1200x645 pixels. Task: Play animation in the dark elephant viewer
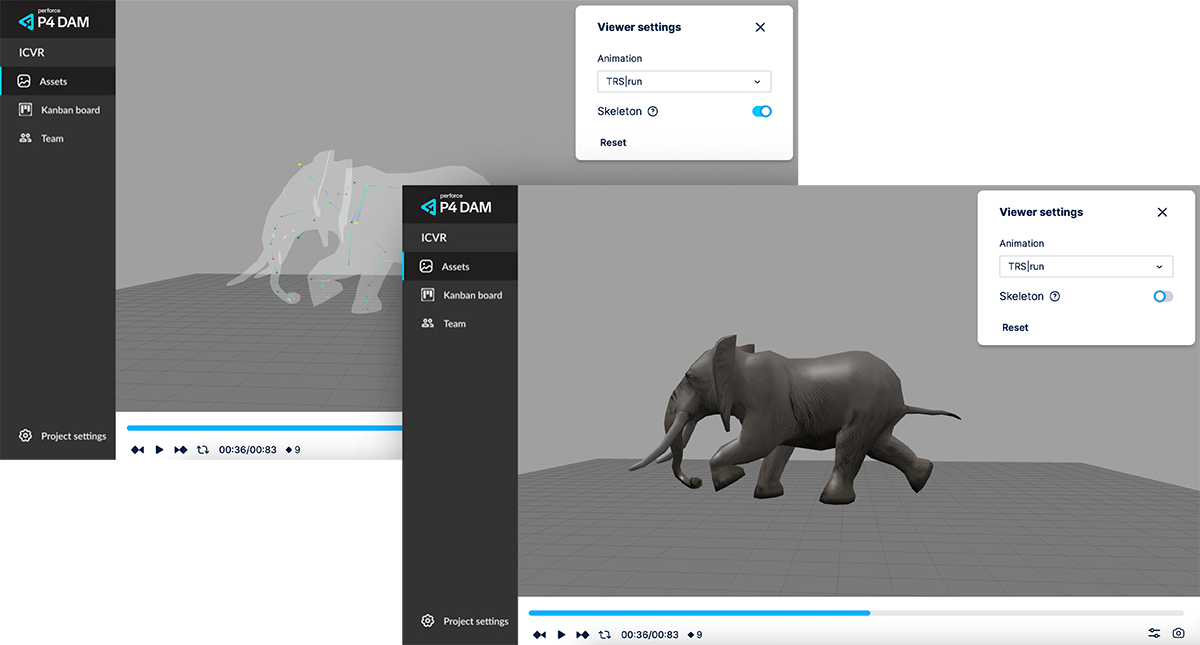[x=561, y=635]
